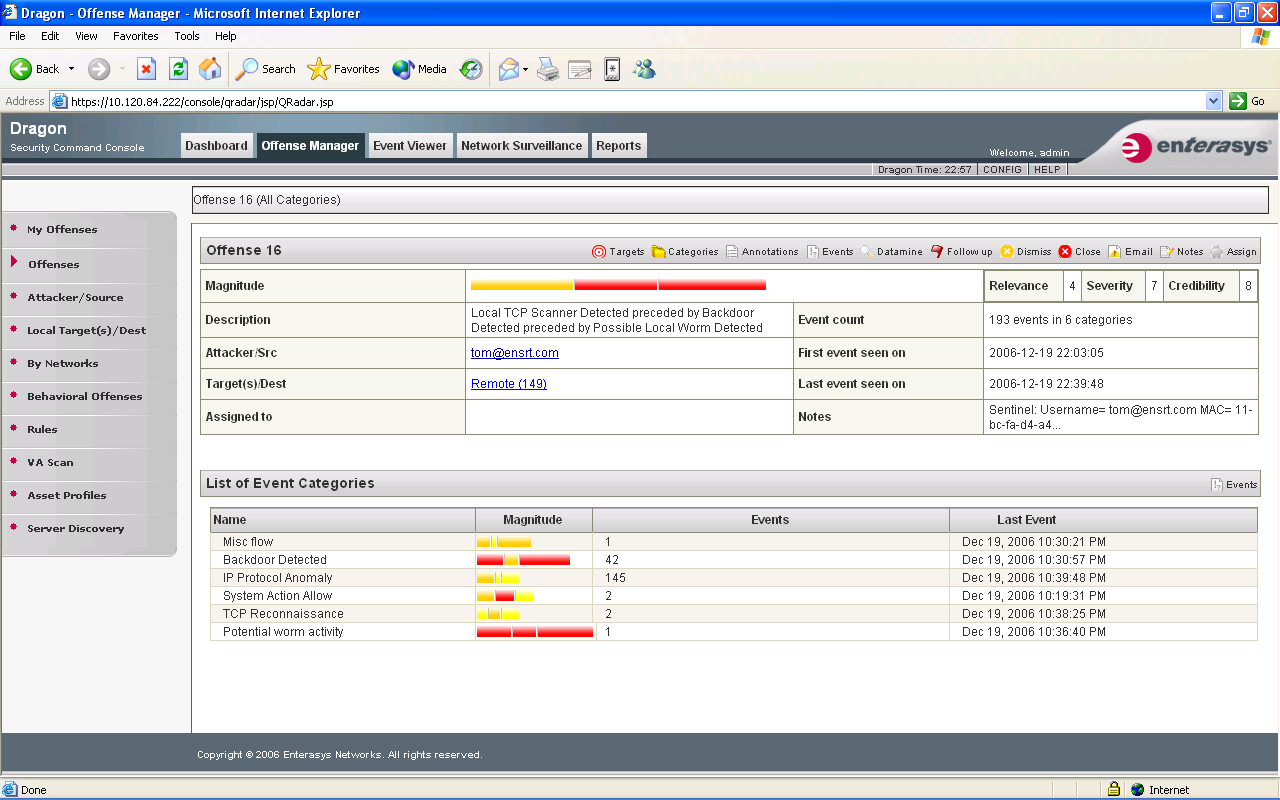Sort by the Last Event column header

[x=1103, y=520]
